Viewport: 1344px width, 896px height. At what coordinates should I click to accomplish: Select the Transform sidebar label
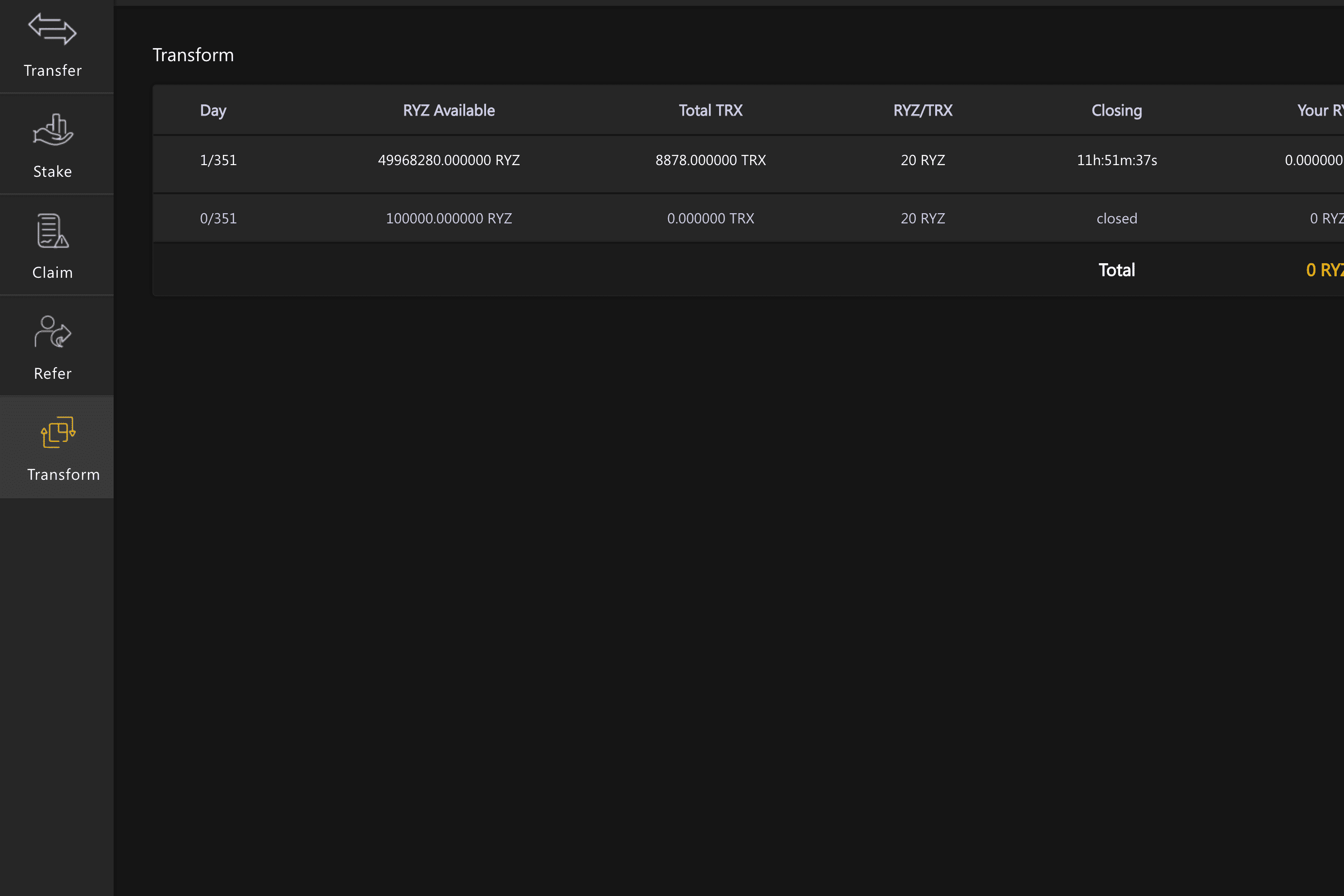[x=64, y=475]
